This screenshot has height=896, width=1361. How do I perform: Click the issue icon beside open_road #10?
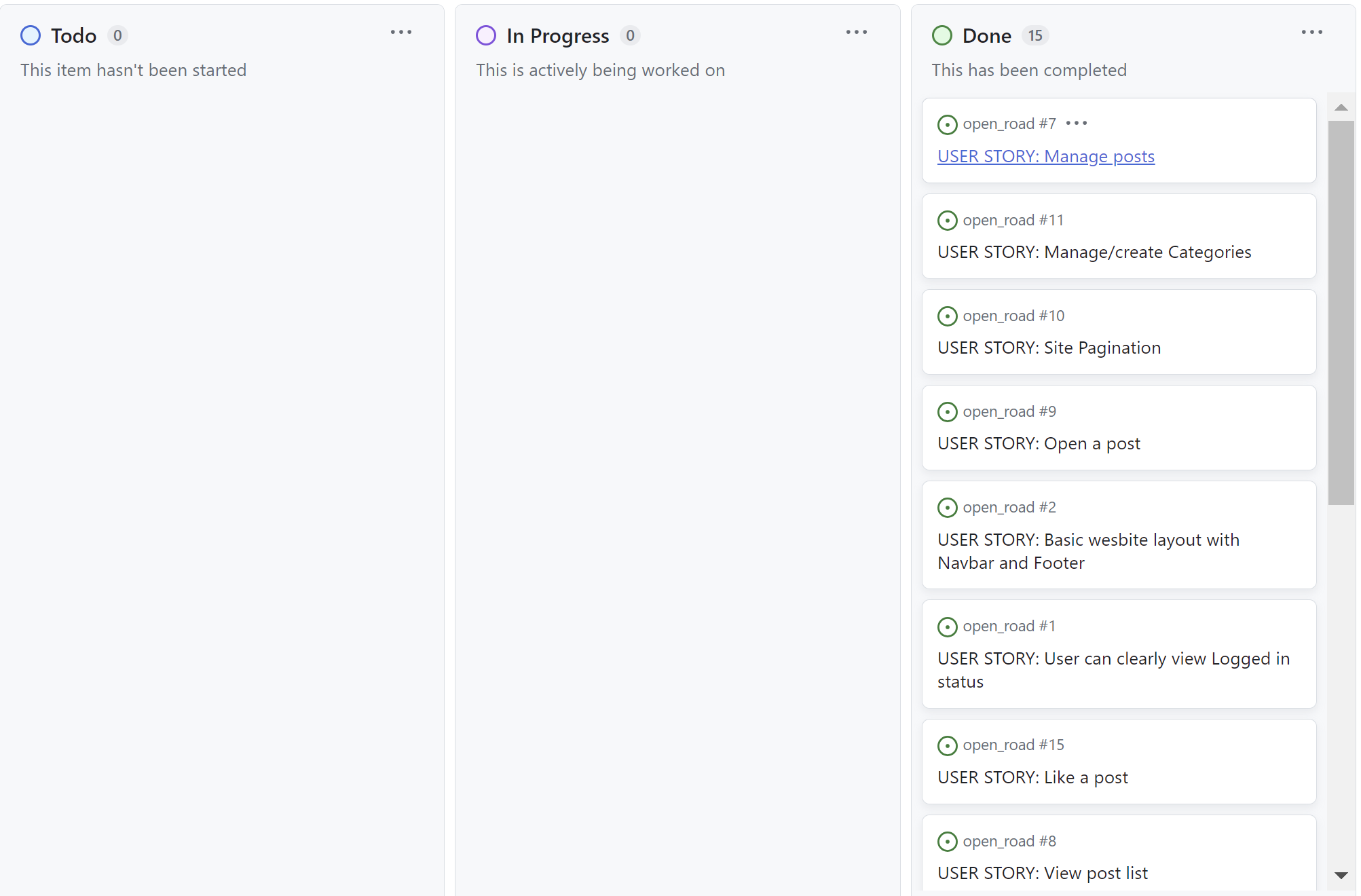pos(948,316)
